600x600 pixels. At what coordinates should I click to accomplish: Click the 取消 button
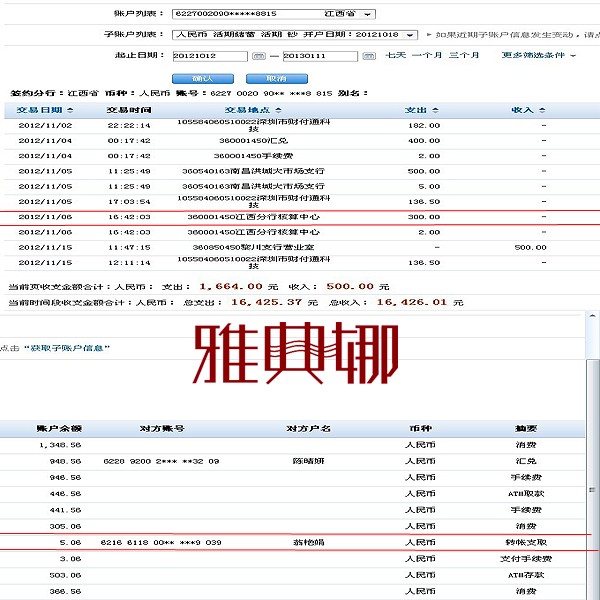(x=277, y=78)
